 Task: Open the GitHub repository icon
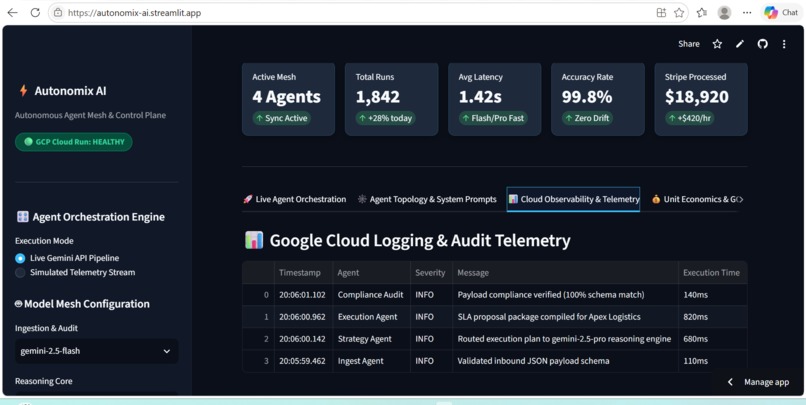click(763, 44)
